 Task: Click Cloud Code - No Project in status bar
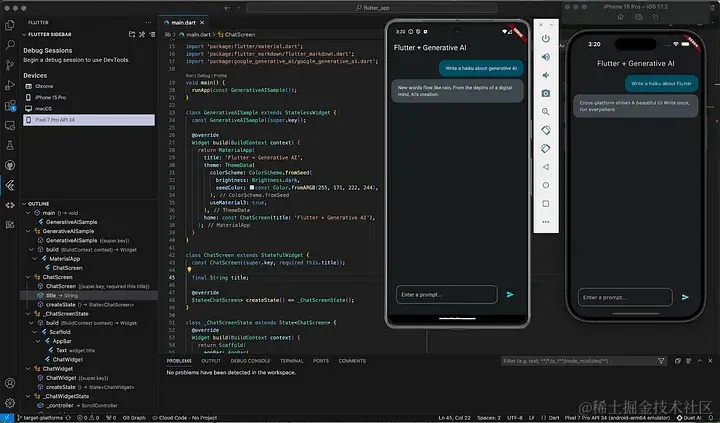[185, 418]
